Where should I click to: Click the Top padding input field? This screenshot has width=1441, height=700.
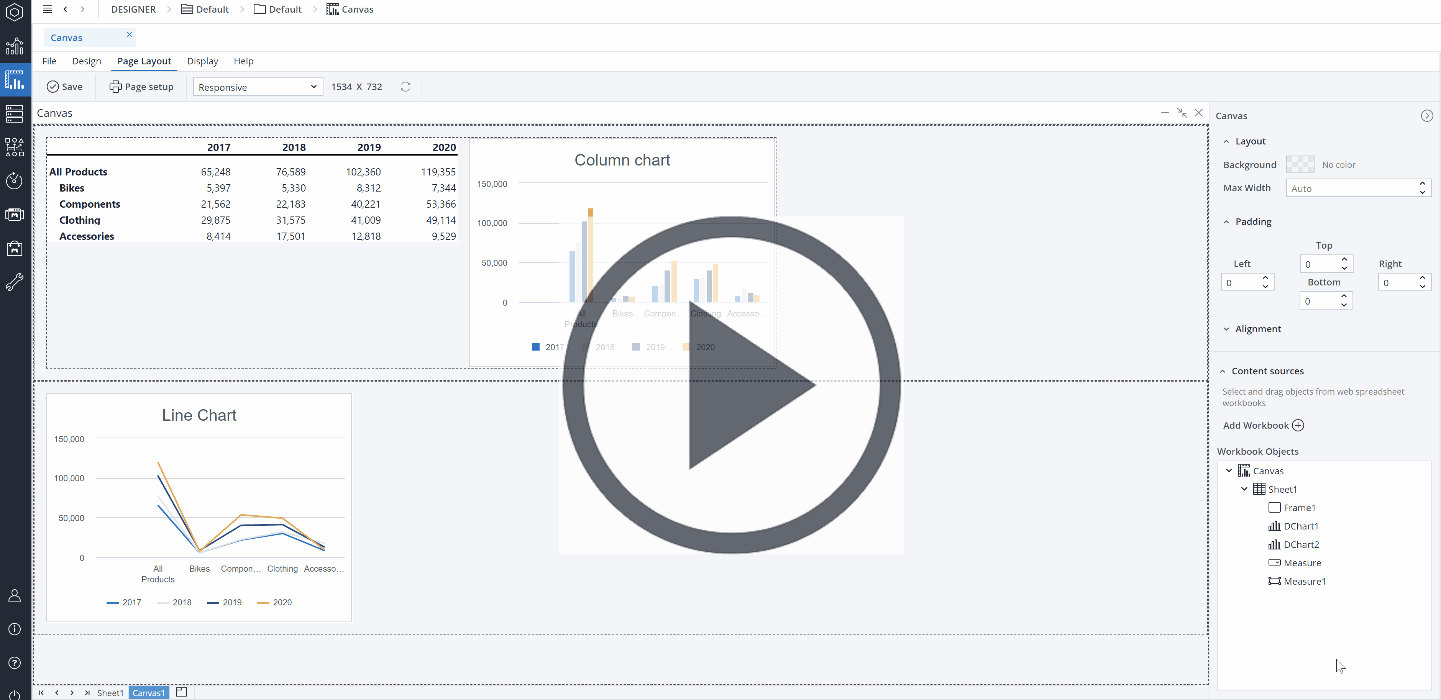[1319, 264]
